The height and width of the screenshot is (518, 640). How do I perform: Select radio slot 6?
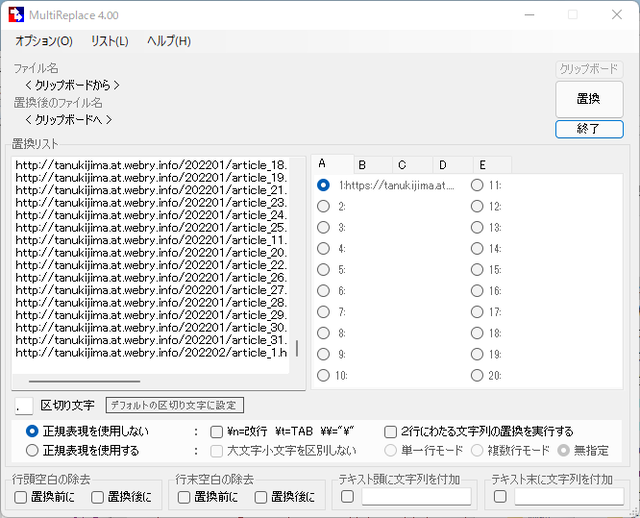(x=323, y=291)
